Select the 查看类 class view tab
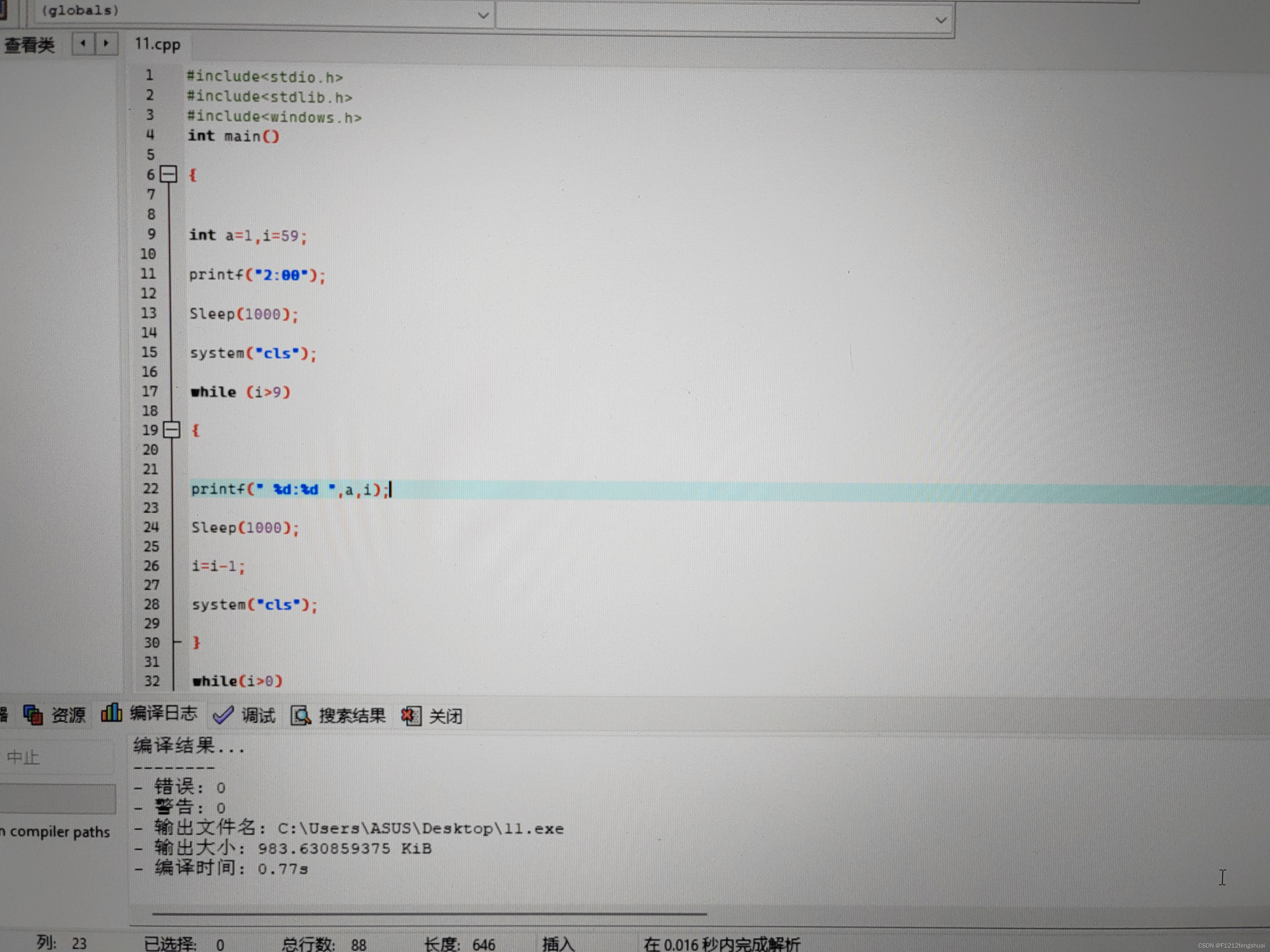The height and width of the screenshot is (952, 1270). (30, 45)
